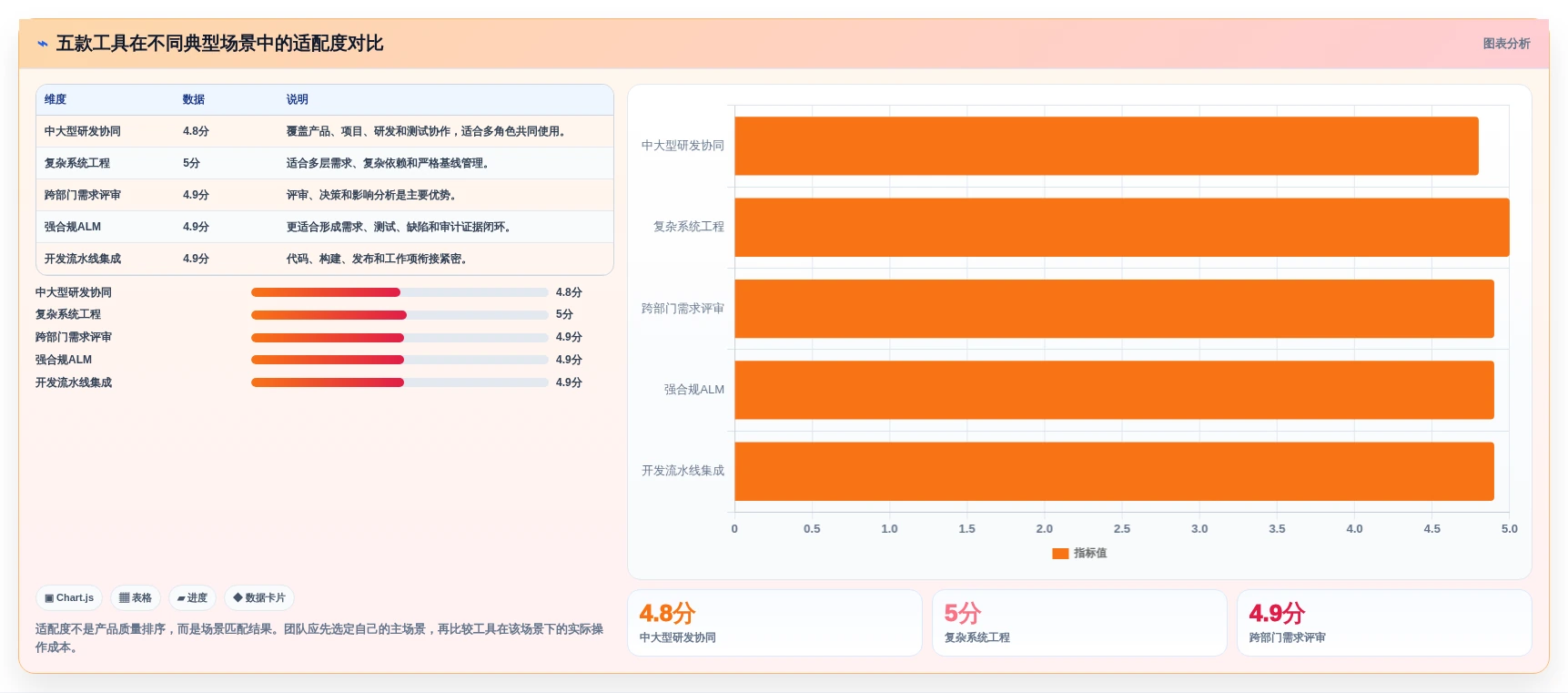Viewport: 1568px width, 693px height.
Task: Click the 进度 tag chip
Action: pos(192,598)
